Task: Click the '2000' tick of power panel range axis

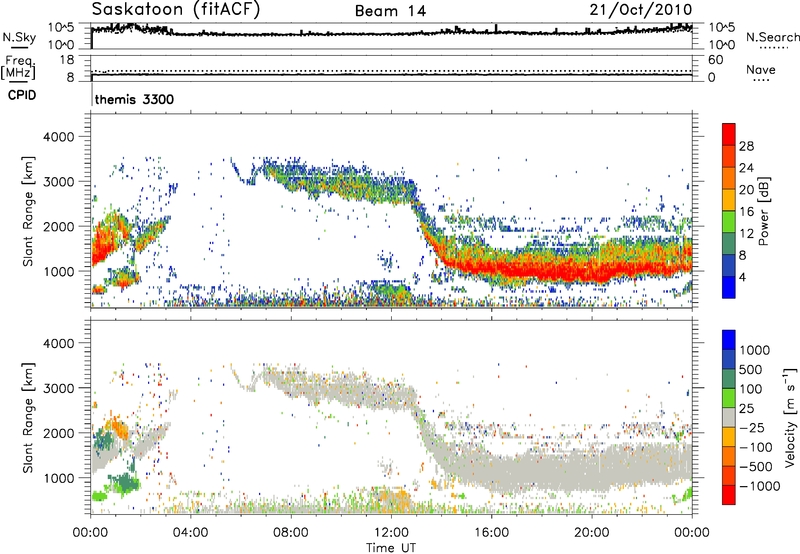Action: point(59,226)
